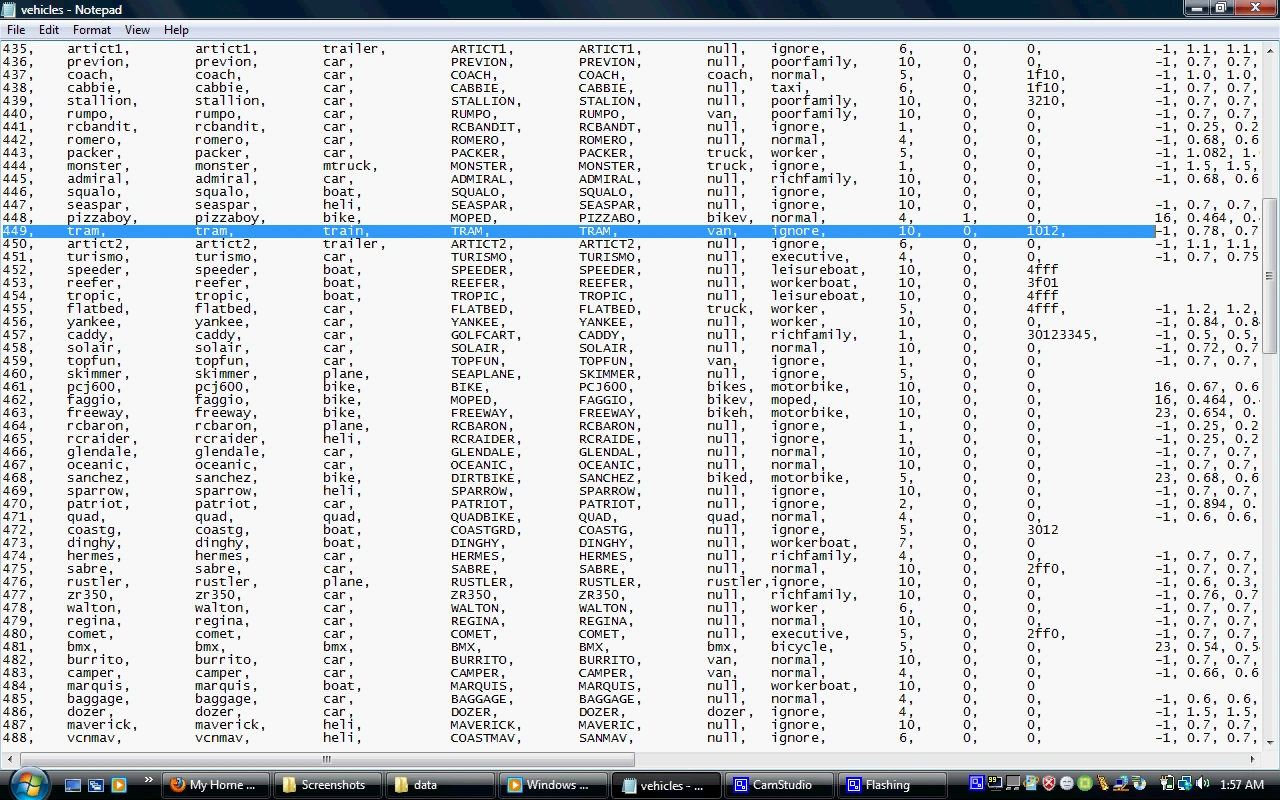
Task: Open the Help menu
Action: click(x=176, y=30)
